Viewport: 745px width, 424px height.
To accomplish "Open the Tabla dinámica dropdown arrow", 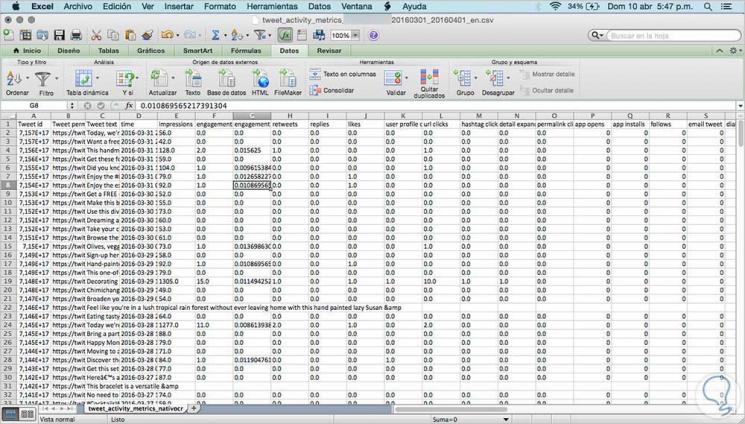I will pyautogui.click(x=97, y=78).
